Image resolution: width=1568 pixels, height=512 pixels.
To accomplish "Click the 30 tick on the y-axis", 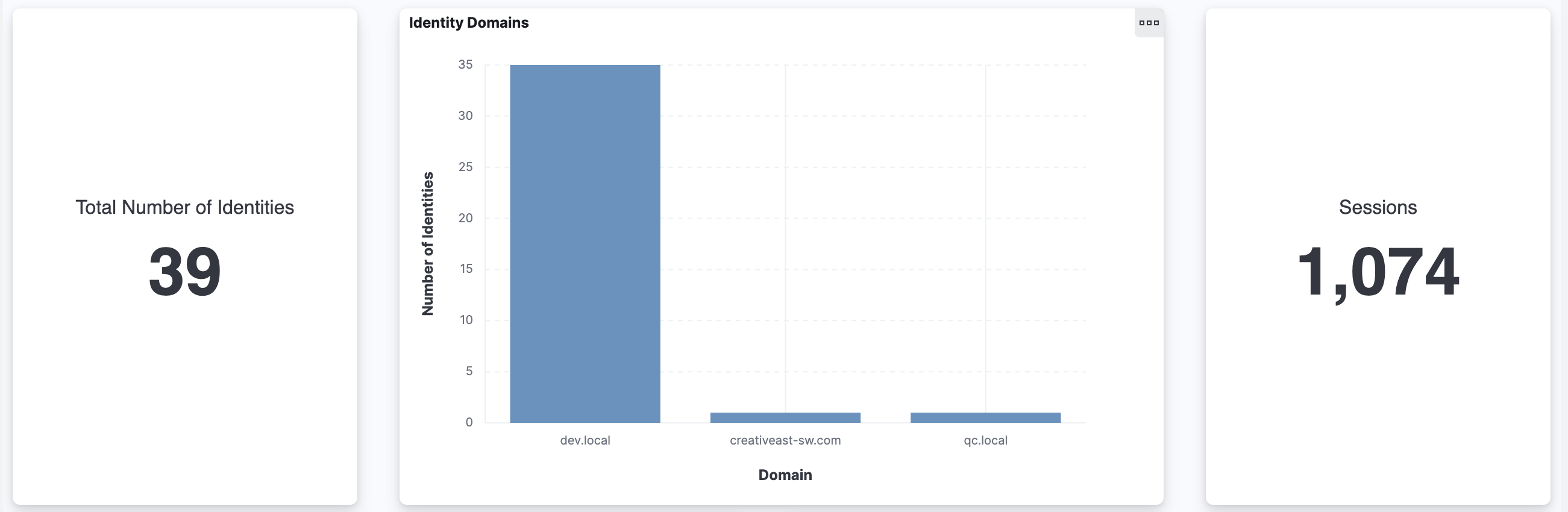I will (x=465, y=116).
